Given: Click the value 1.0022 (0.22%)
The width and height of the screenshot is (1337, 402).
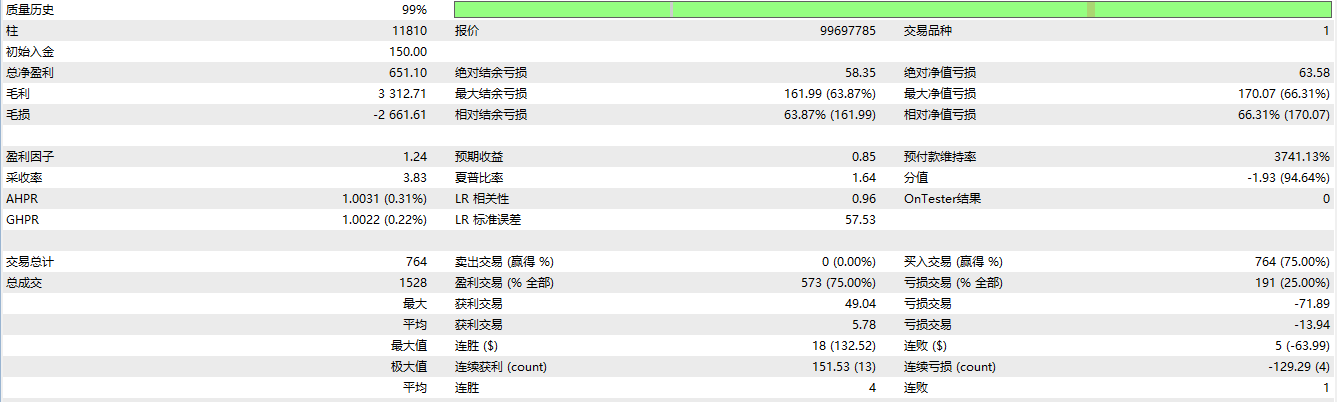Looking at the screenshot, I should 385,220.
